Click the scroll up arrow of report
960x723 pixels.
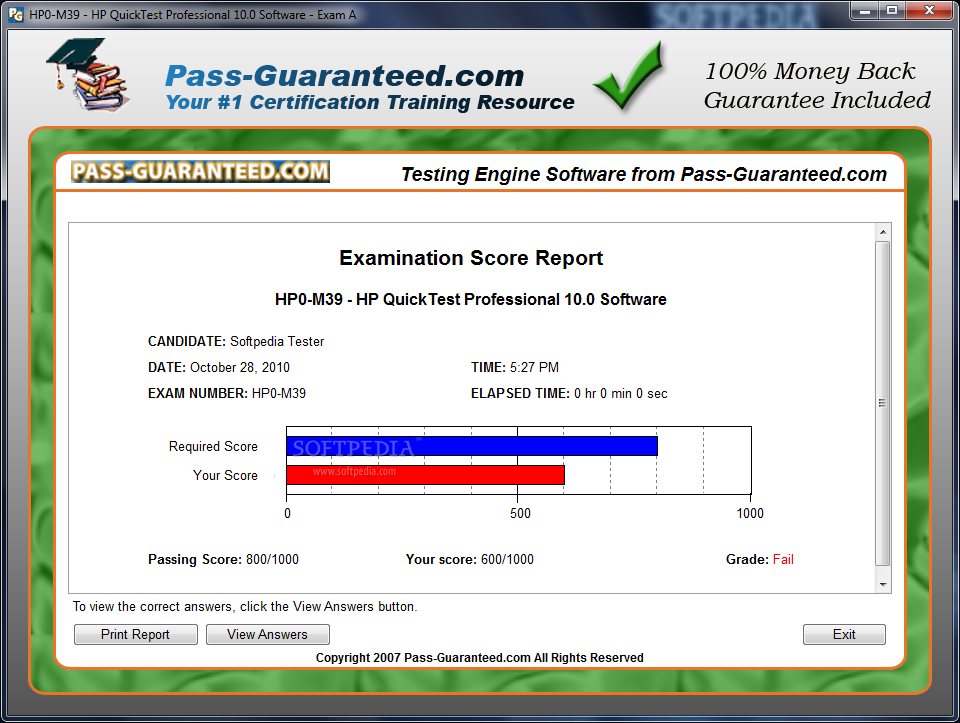click(883, 232)
